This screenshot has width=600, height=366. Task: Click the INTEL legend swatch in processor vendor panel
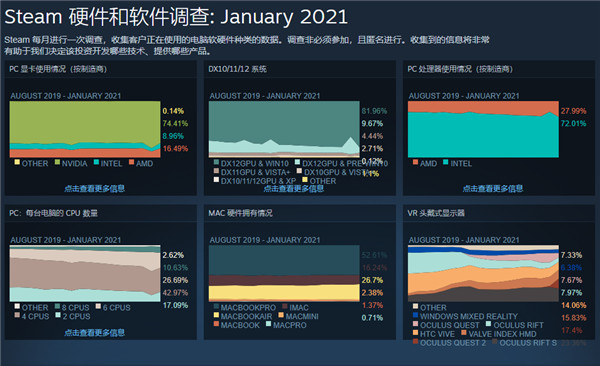[446, 162]
